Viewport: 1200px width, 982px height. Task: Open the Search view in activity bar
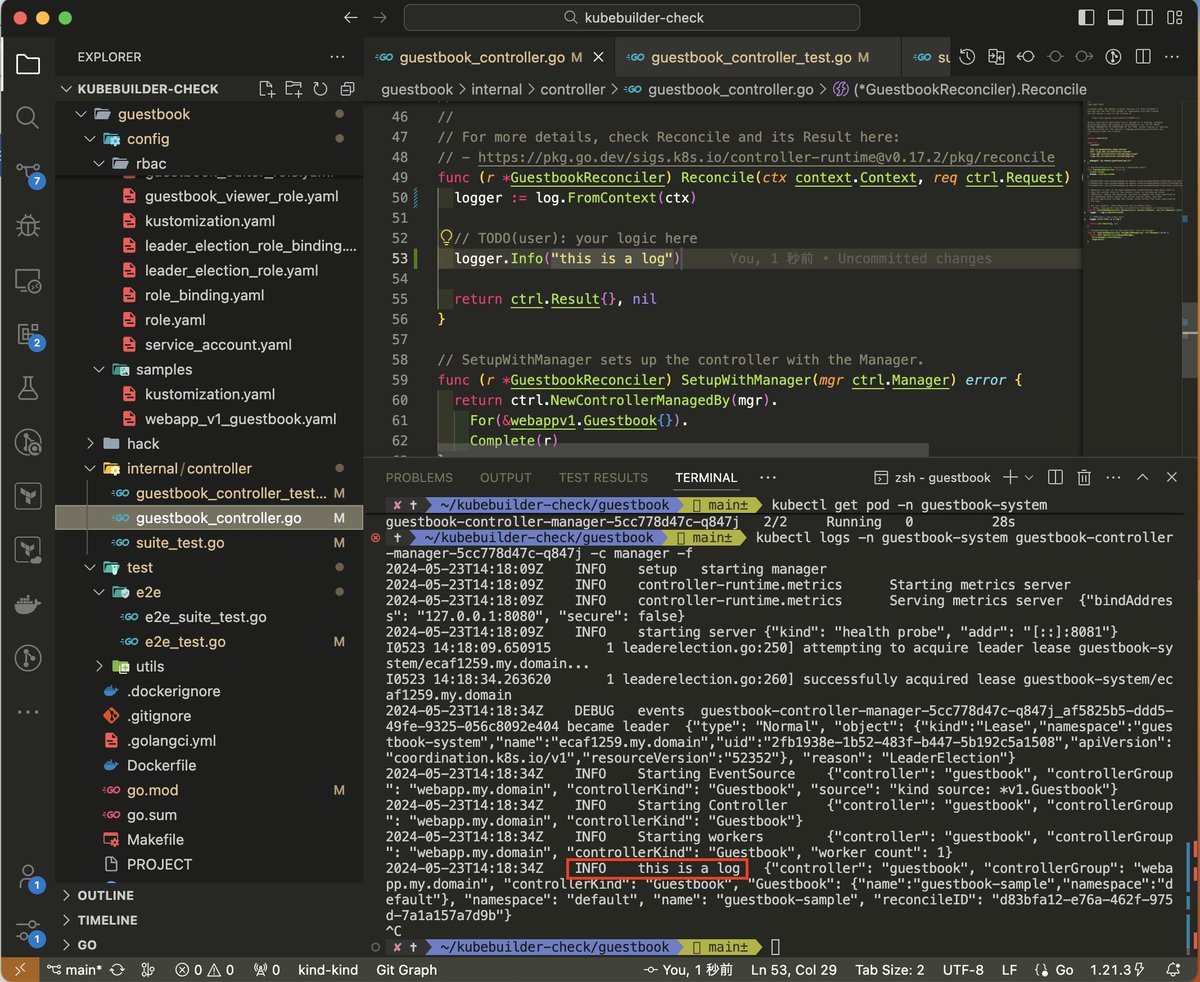pyautogui.click(x=28, y=119)
